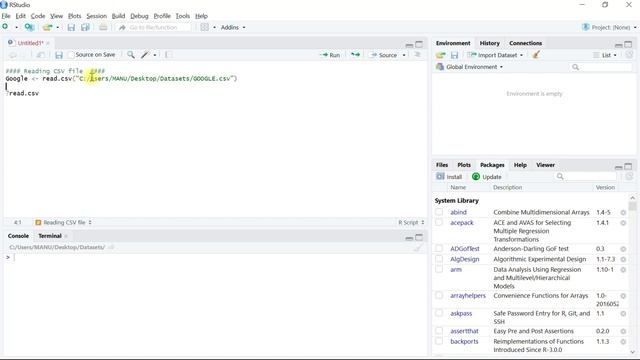Close the Untitled1 script tab

click(x=48, y=43)
